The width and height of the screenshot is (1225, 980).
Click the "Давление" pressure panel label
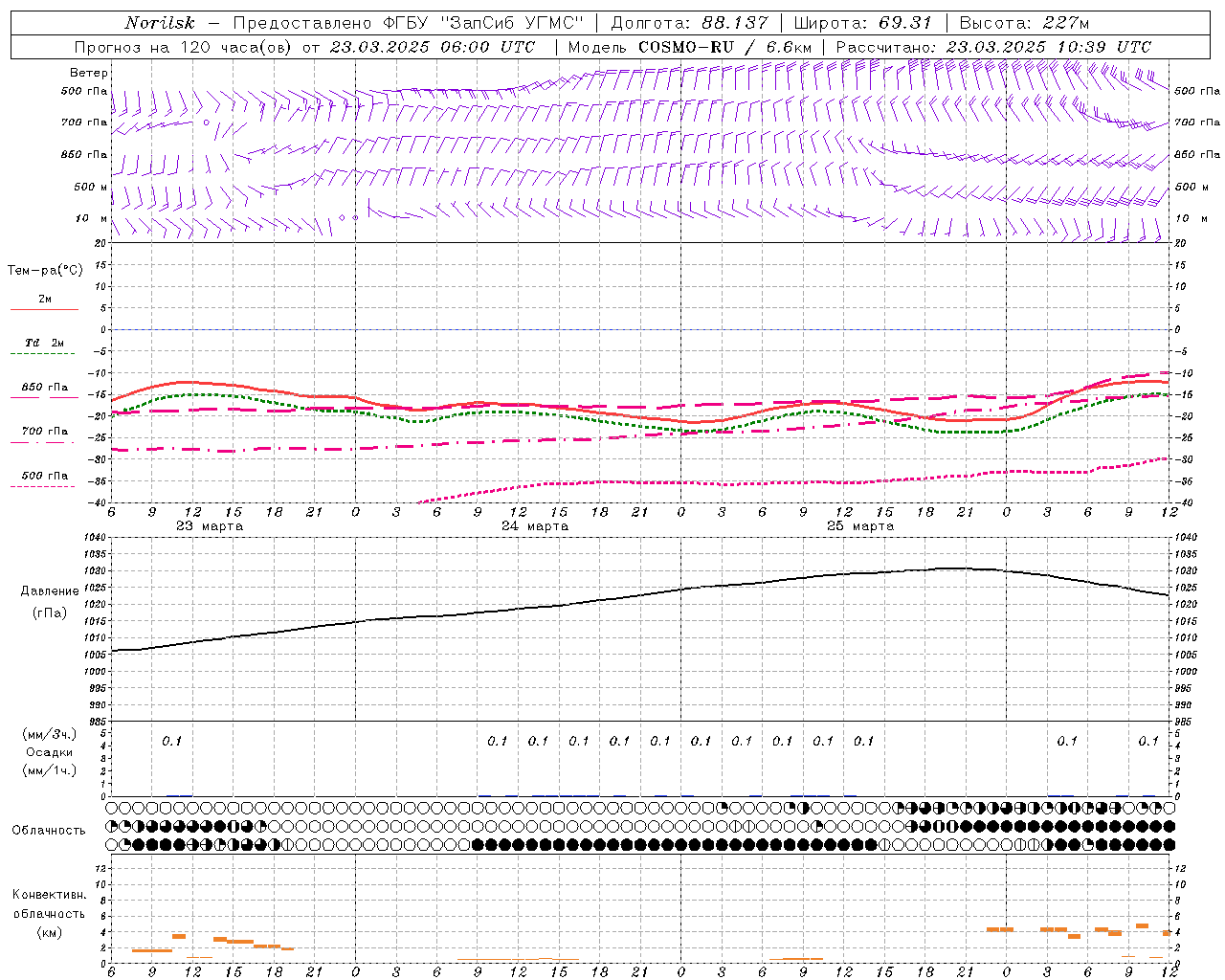[x=50, y=591]
